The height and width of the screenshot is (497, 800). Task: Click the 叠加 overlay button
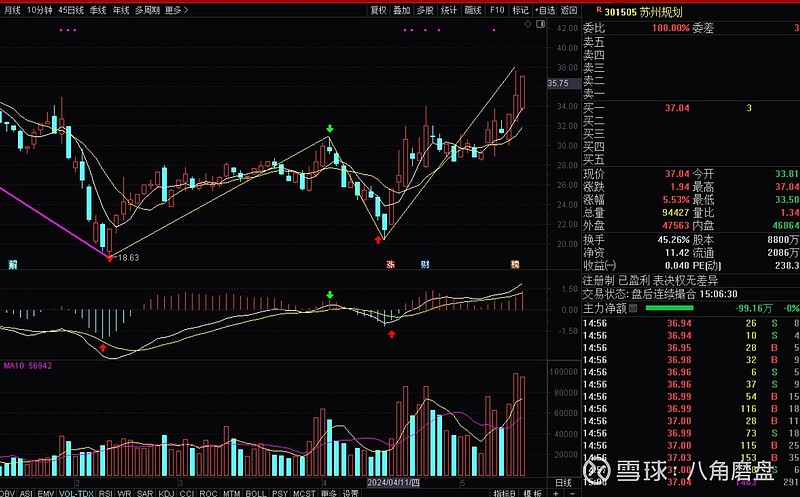(x=402, y=10)
